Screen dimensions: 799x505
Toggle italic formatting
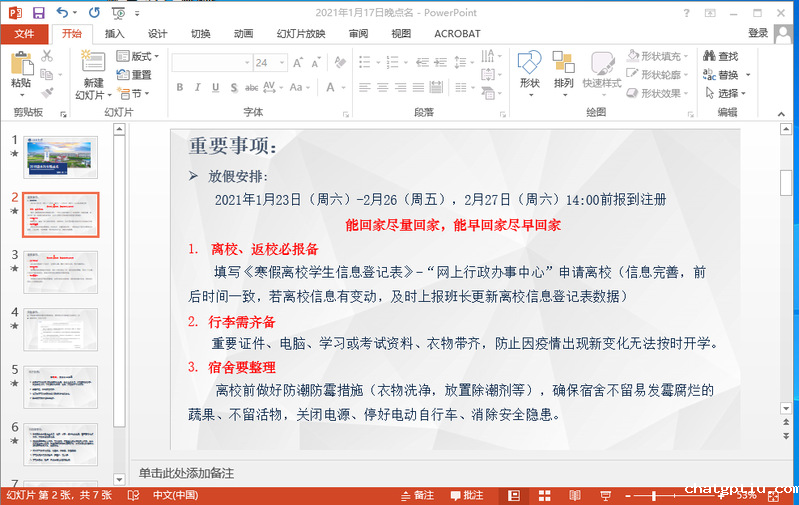pyautogui.click(x=198, y=87)
